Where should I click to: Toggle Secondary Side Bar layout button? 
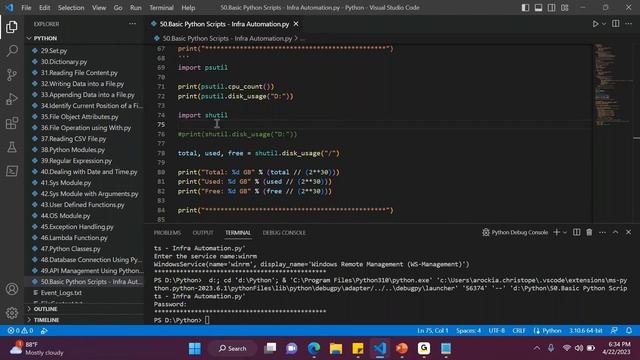551,8
